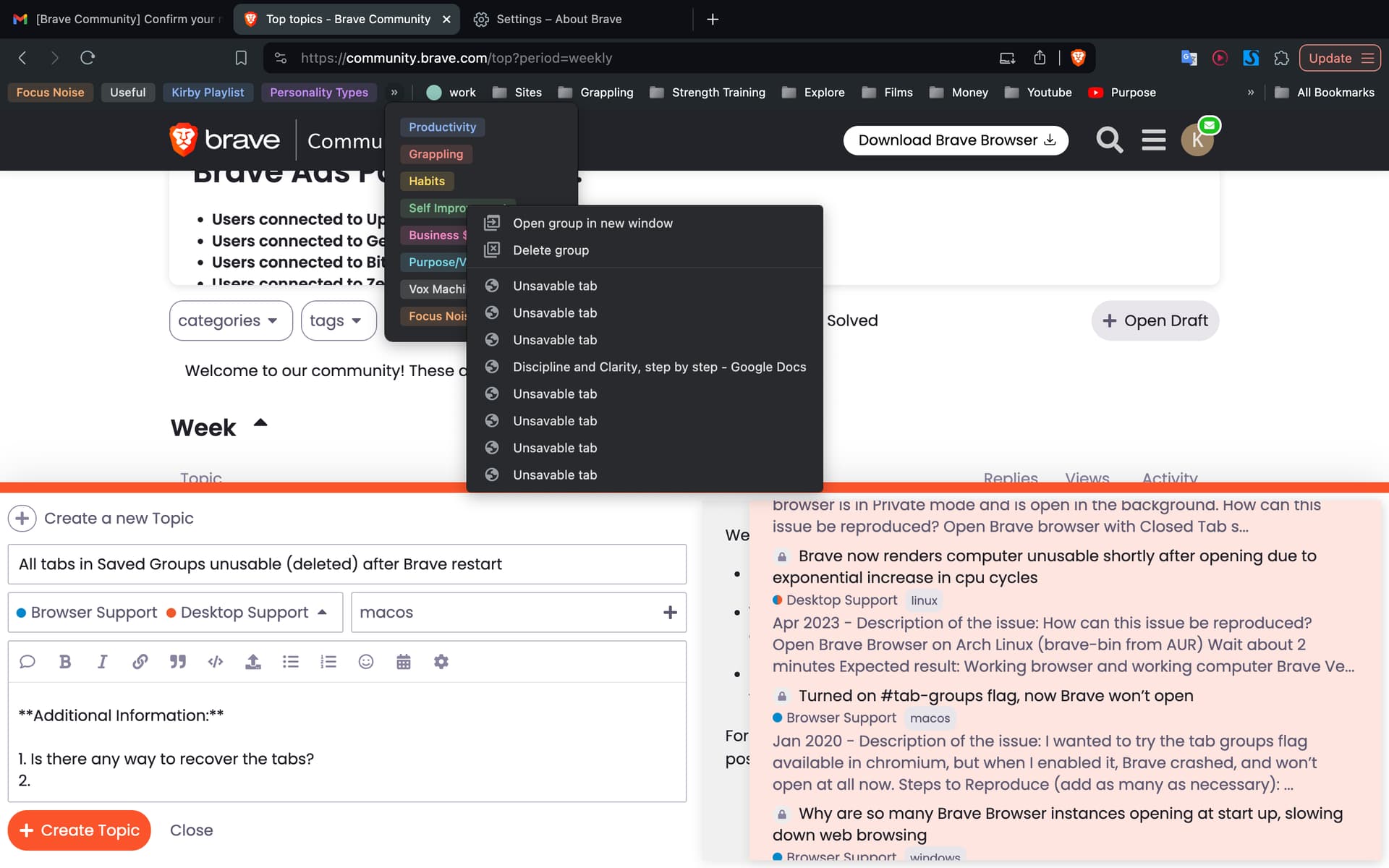Open editor options gear icon

tap(441, 662)
